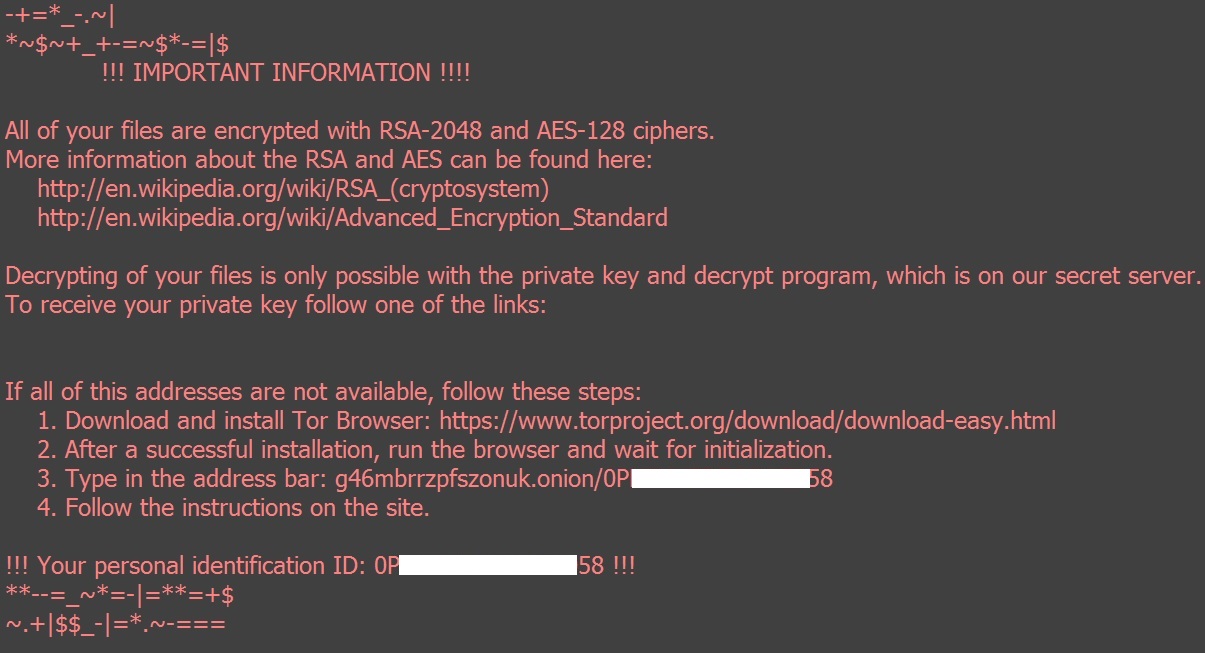Click the 'Your personal identification ID' text
1205x653 pixels.
click(188, 566)
